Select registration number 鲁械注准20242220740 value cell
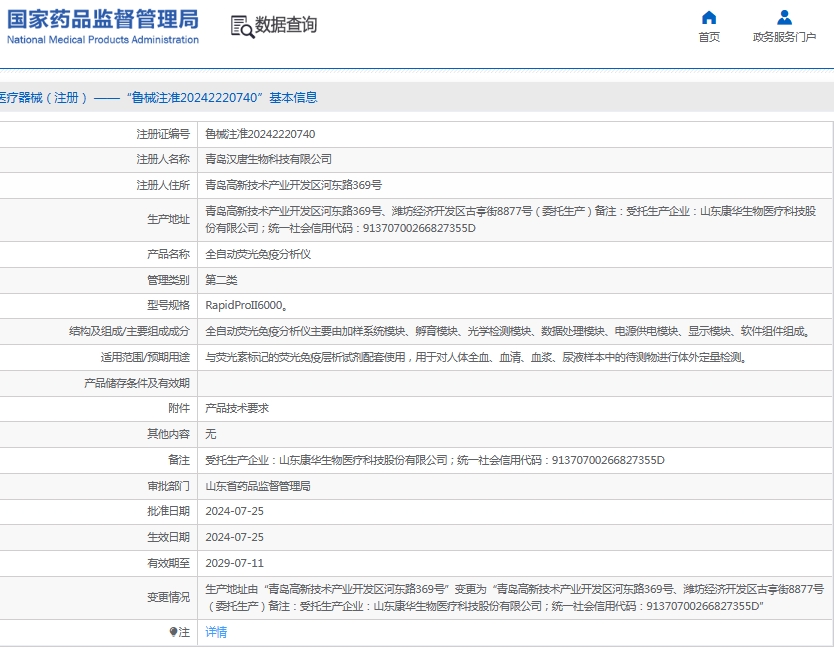 tap(260, 134)
